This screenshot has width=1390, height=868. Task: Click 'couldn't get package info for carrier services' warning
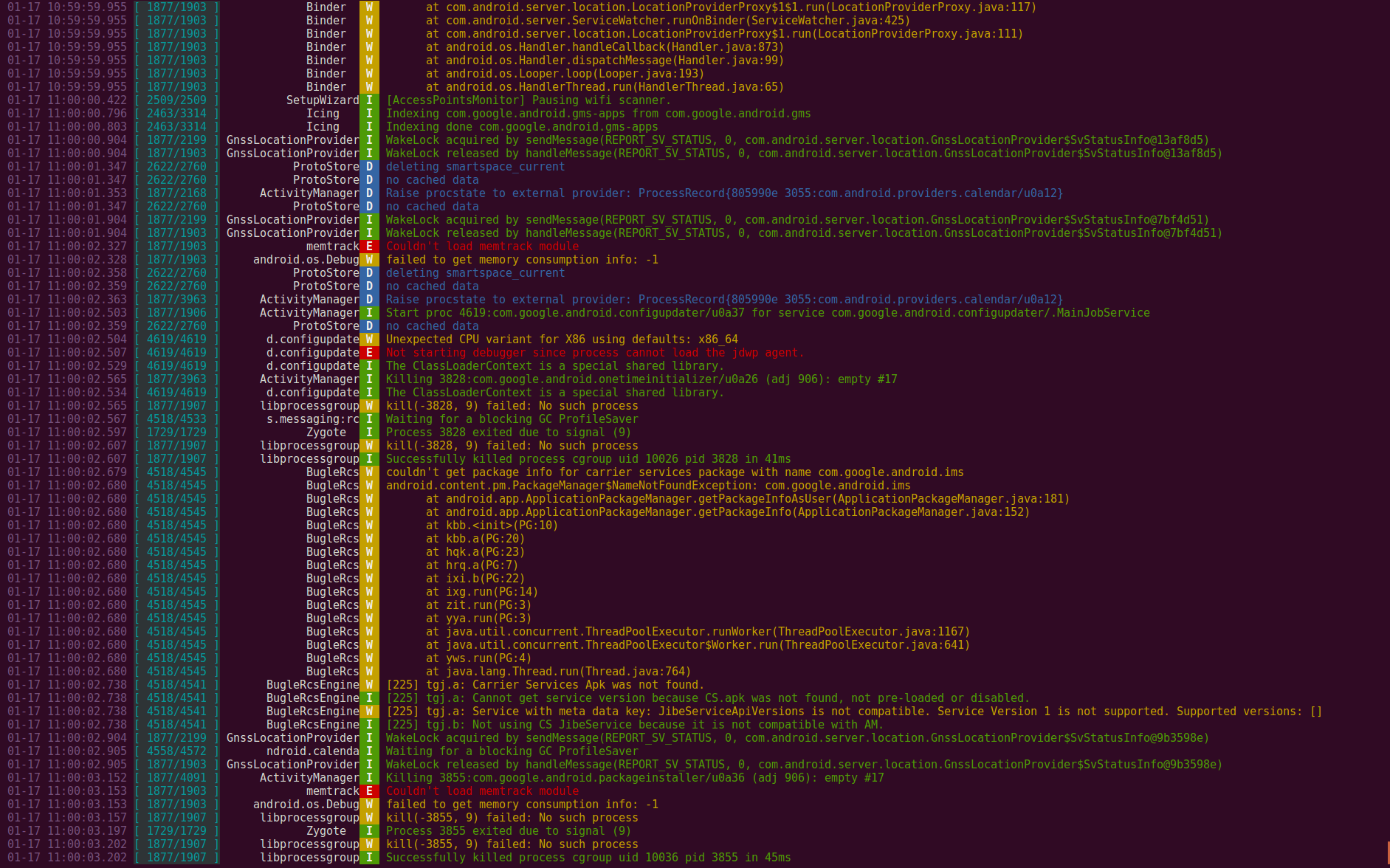675,472
